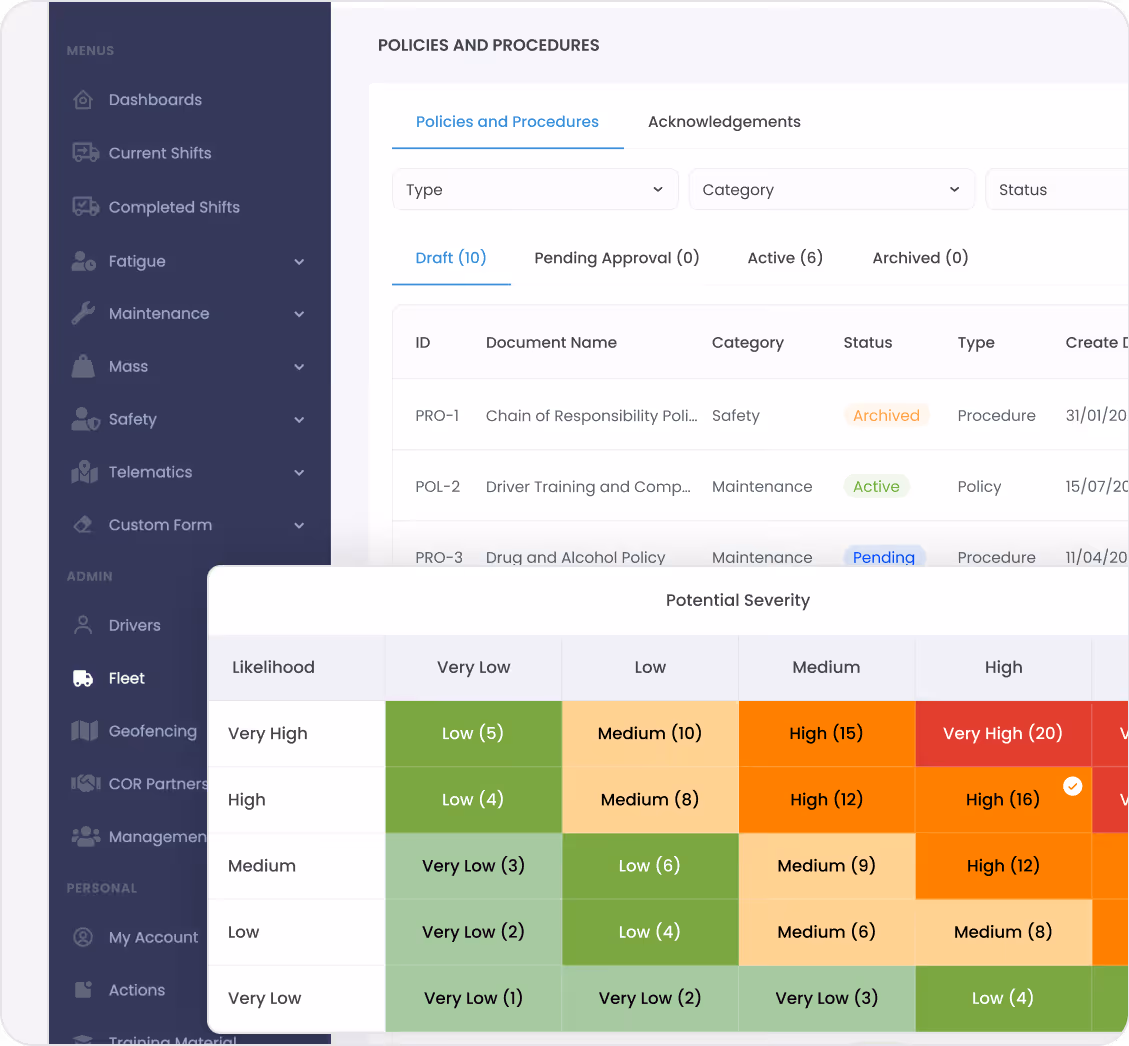Go to Current Shifts page
The width and height of the screenshot is (1129, 1046).
coord(160,153)
